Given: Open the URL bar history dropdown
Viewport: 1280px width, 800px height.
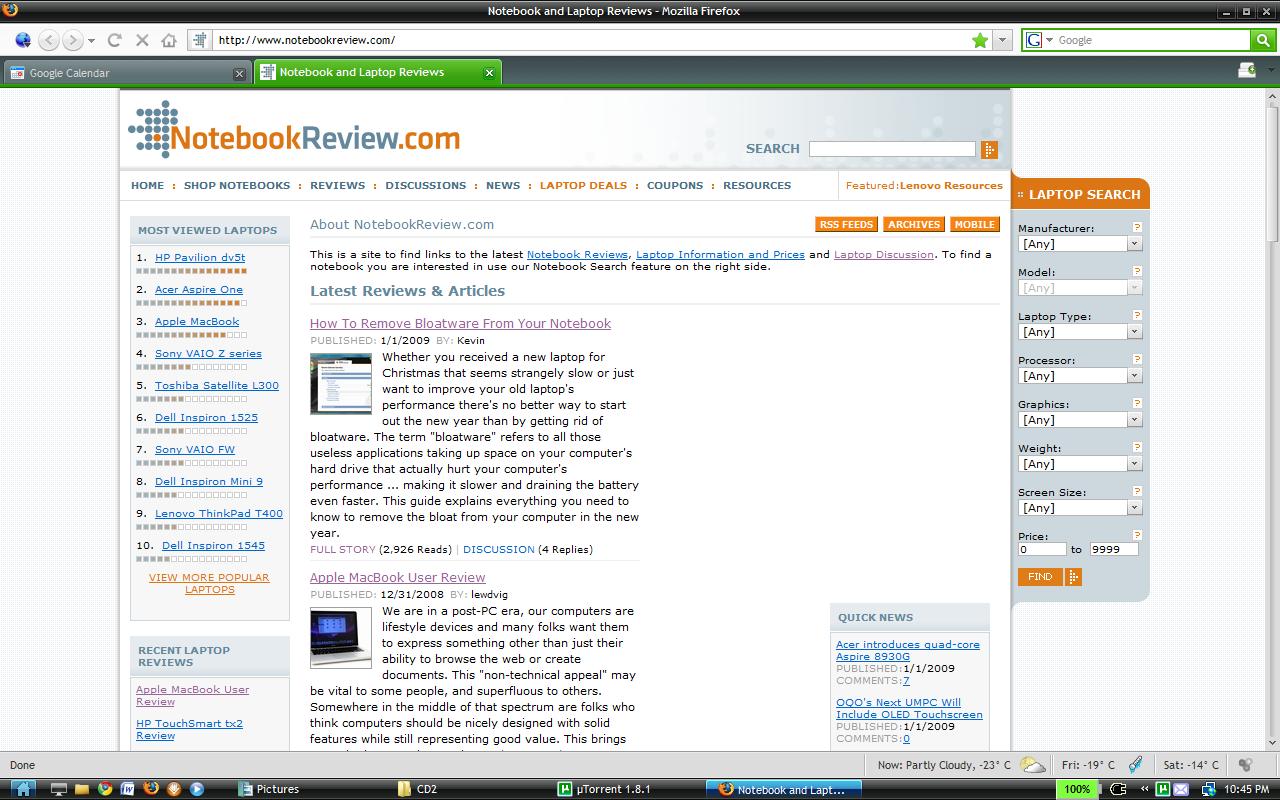Looking at the screenshot, I should 1001,40.
